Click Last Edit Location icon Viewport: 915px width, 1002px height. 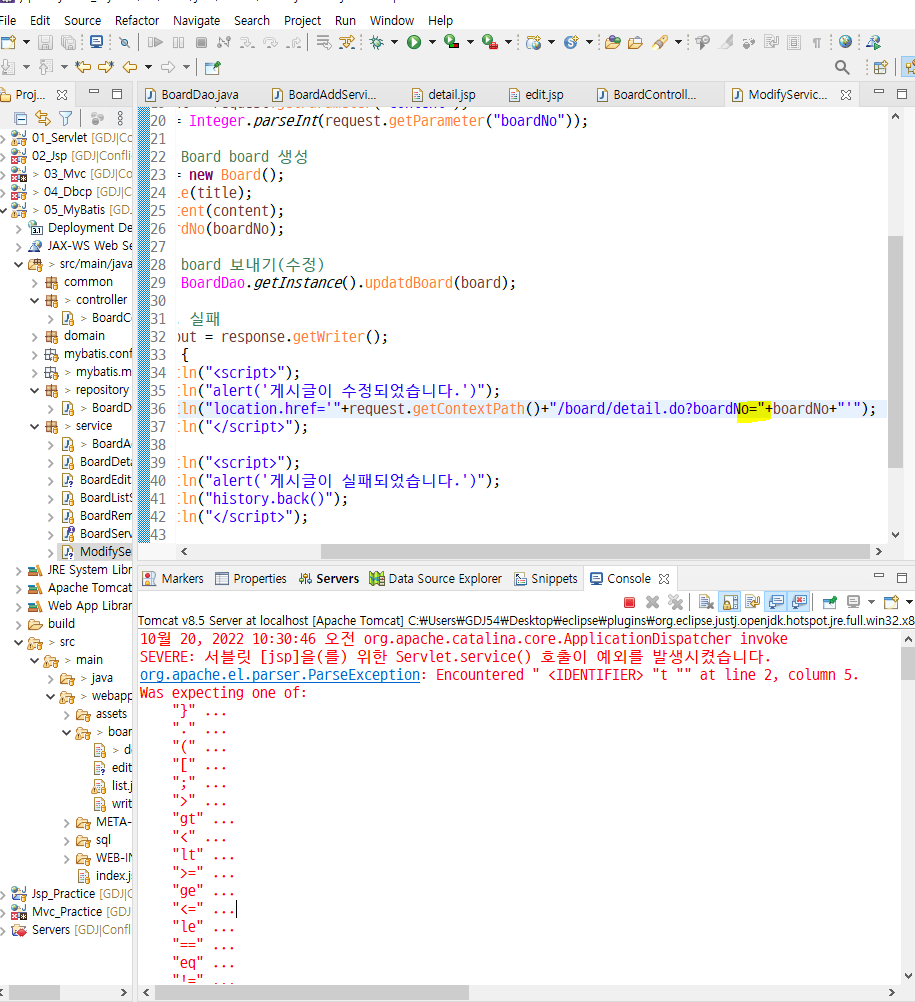(x=82, y=66)
